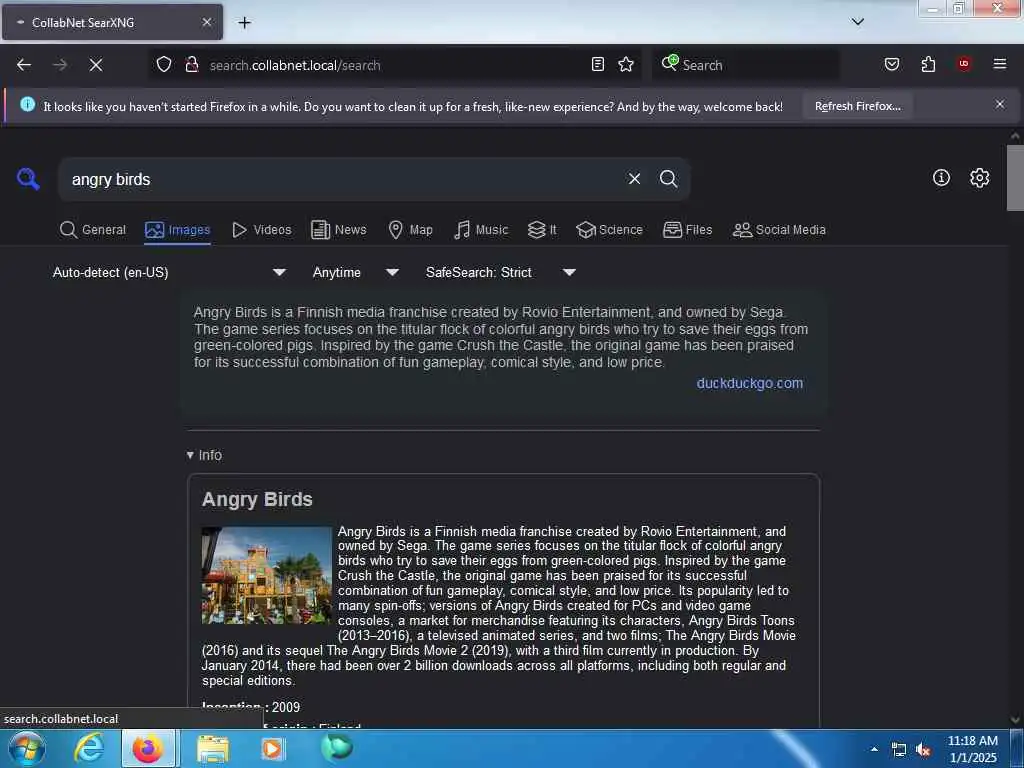Viewport: 1024px width, 768px height.
Task: Open the Pocket save icon
Action: click(891, 64)
